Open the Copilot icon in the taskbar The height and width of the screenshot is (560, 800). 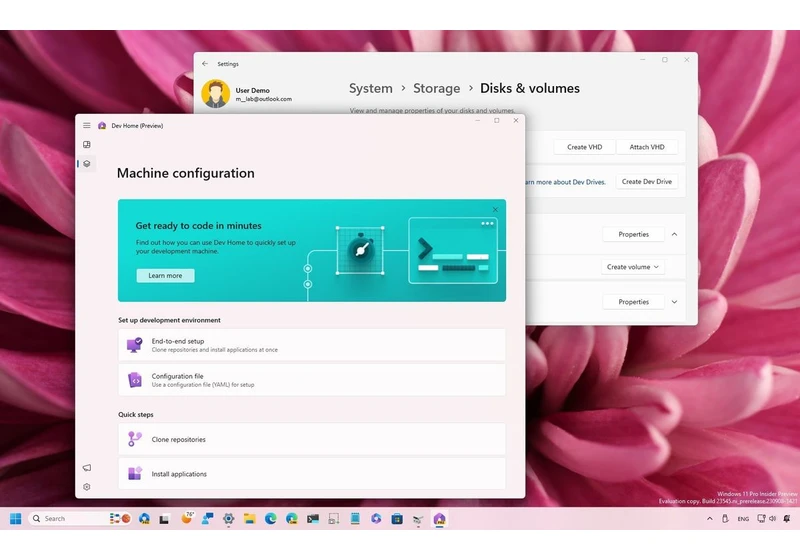[376, 519]
